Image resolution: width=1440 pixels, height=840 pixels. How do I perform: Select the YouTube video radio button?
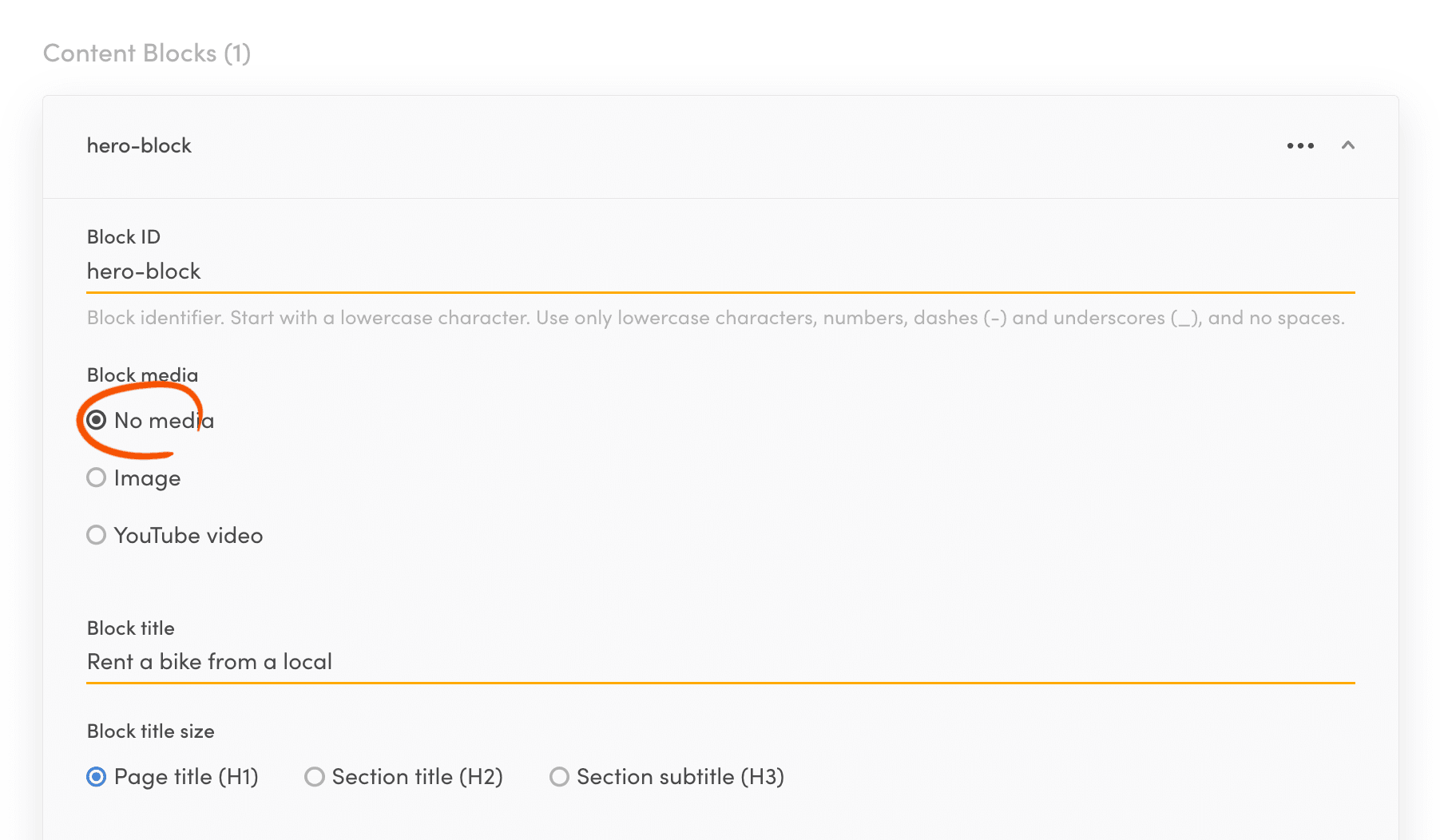97,535
